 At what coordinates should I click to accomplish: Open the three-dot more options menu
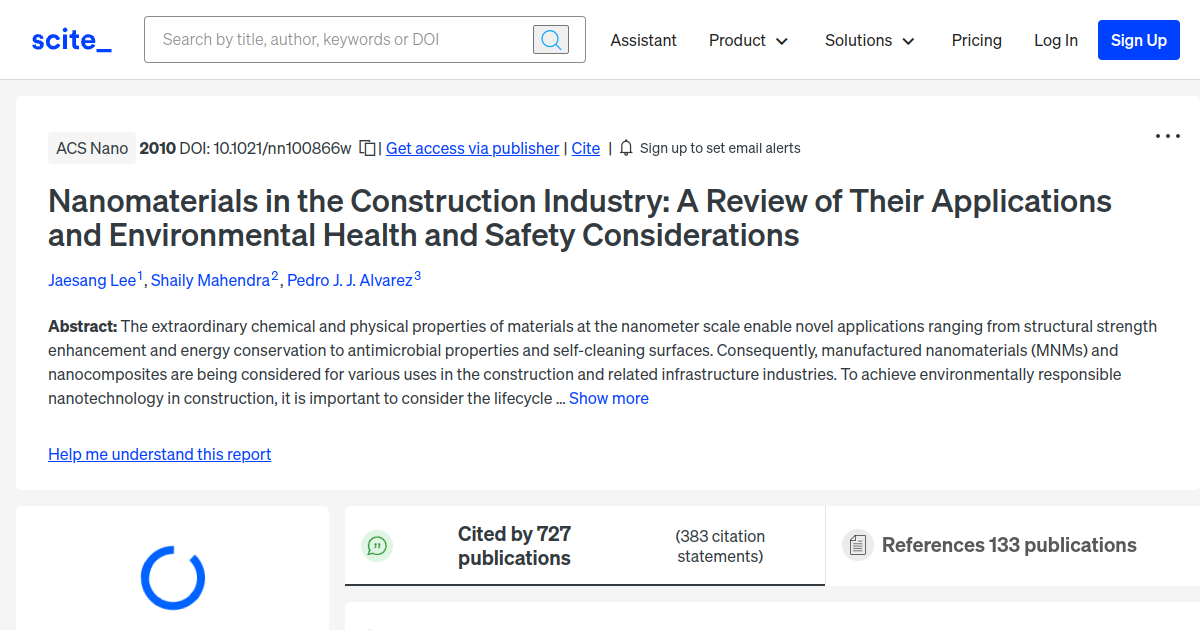[1168, 136]
